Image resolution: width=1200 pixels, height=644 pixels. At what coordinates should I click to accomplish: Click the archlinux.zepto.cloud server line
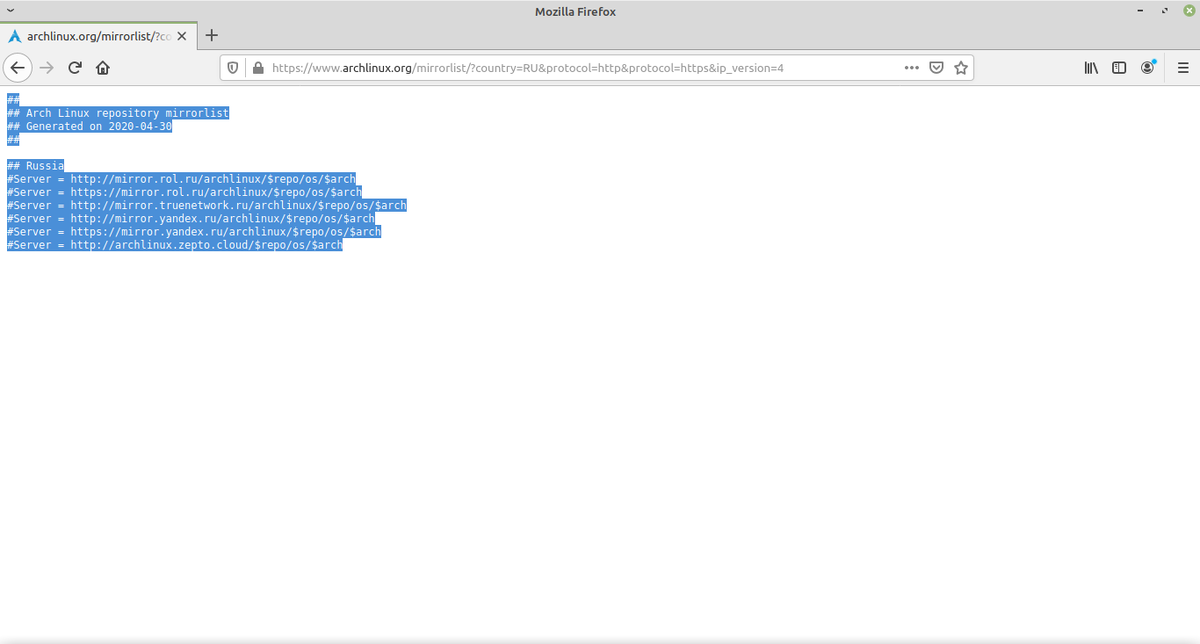175,244
